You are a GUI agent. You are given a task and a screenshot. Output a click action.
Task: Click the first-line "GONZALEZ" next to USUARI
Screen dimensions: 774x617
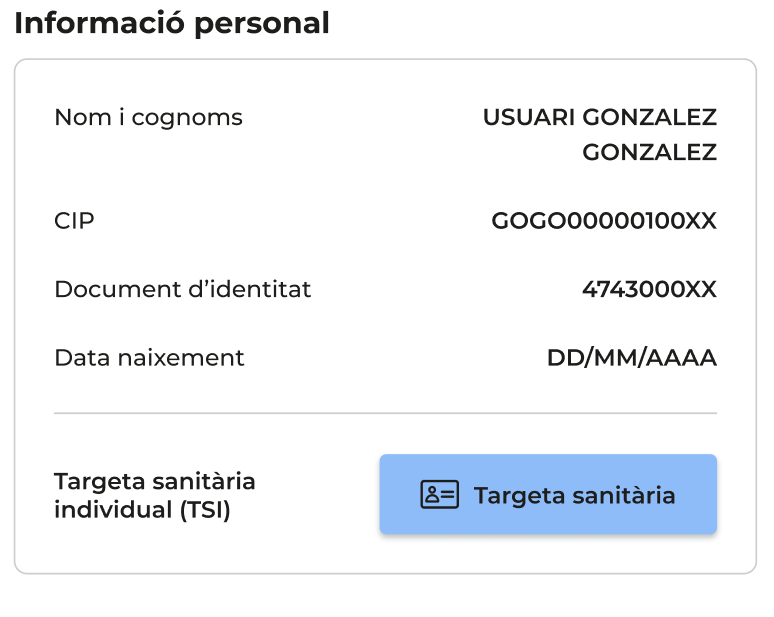pyautogui.click(x=649, y=117)
